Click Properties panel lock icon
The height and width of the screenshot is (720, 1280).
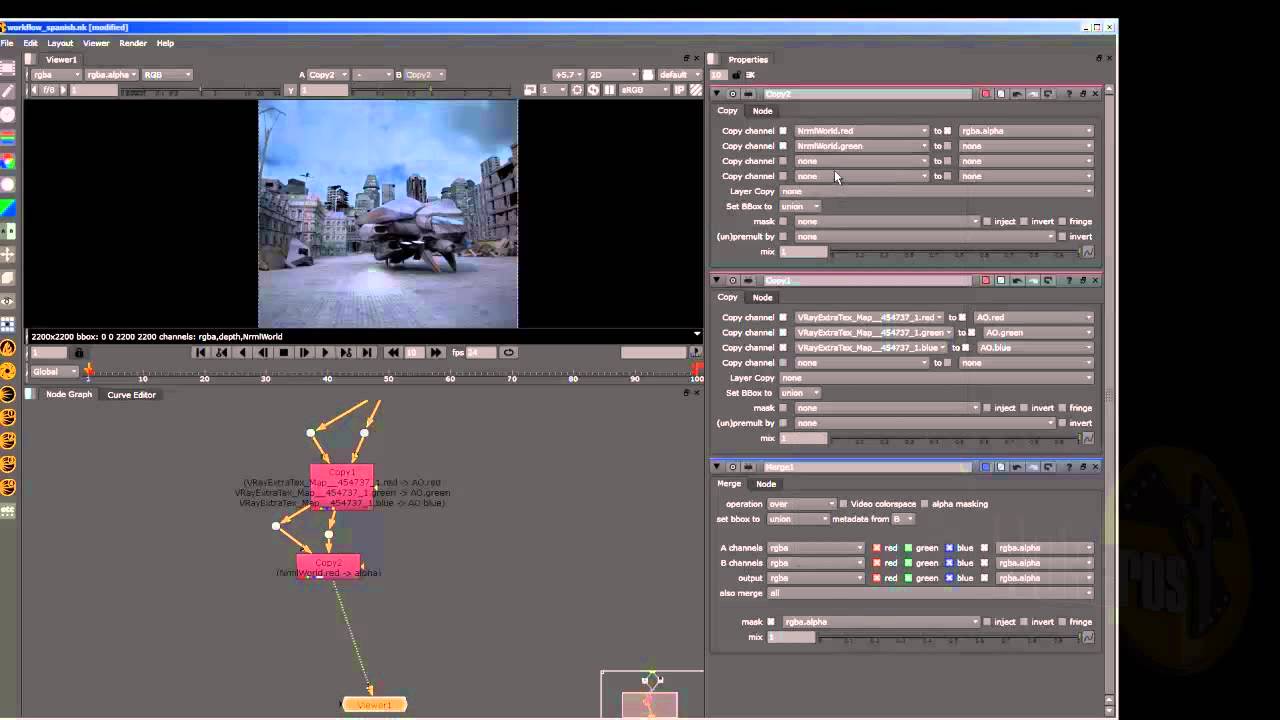click(x=736, y=75)
